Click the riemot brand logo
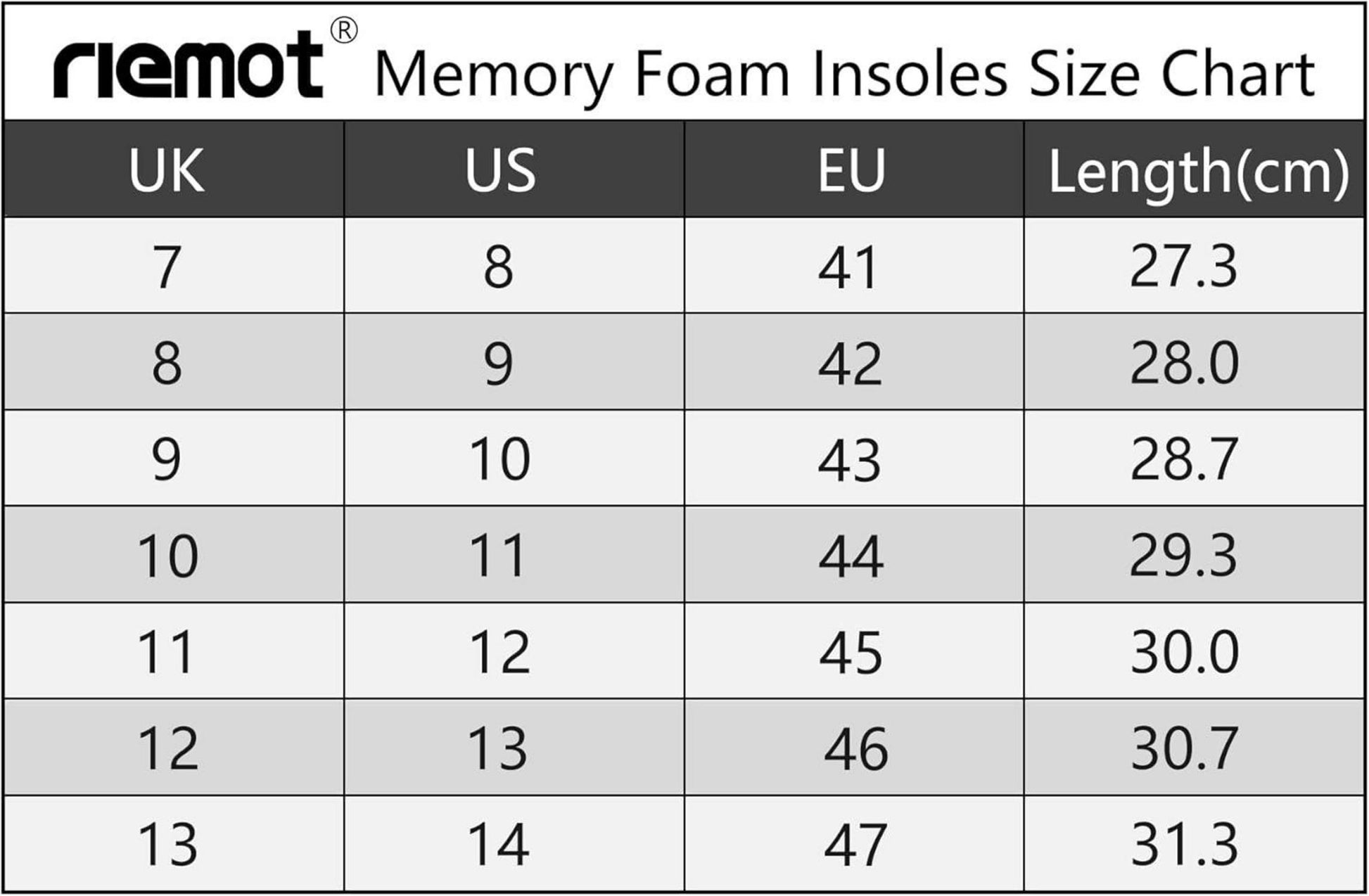Image resolution: width=1369 pixels, height=896 pixels. tap(188, 67)
